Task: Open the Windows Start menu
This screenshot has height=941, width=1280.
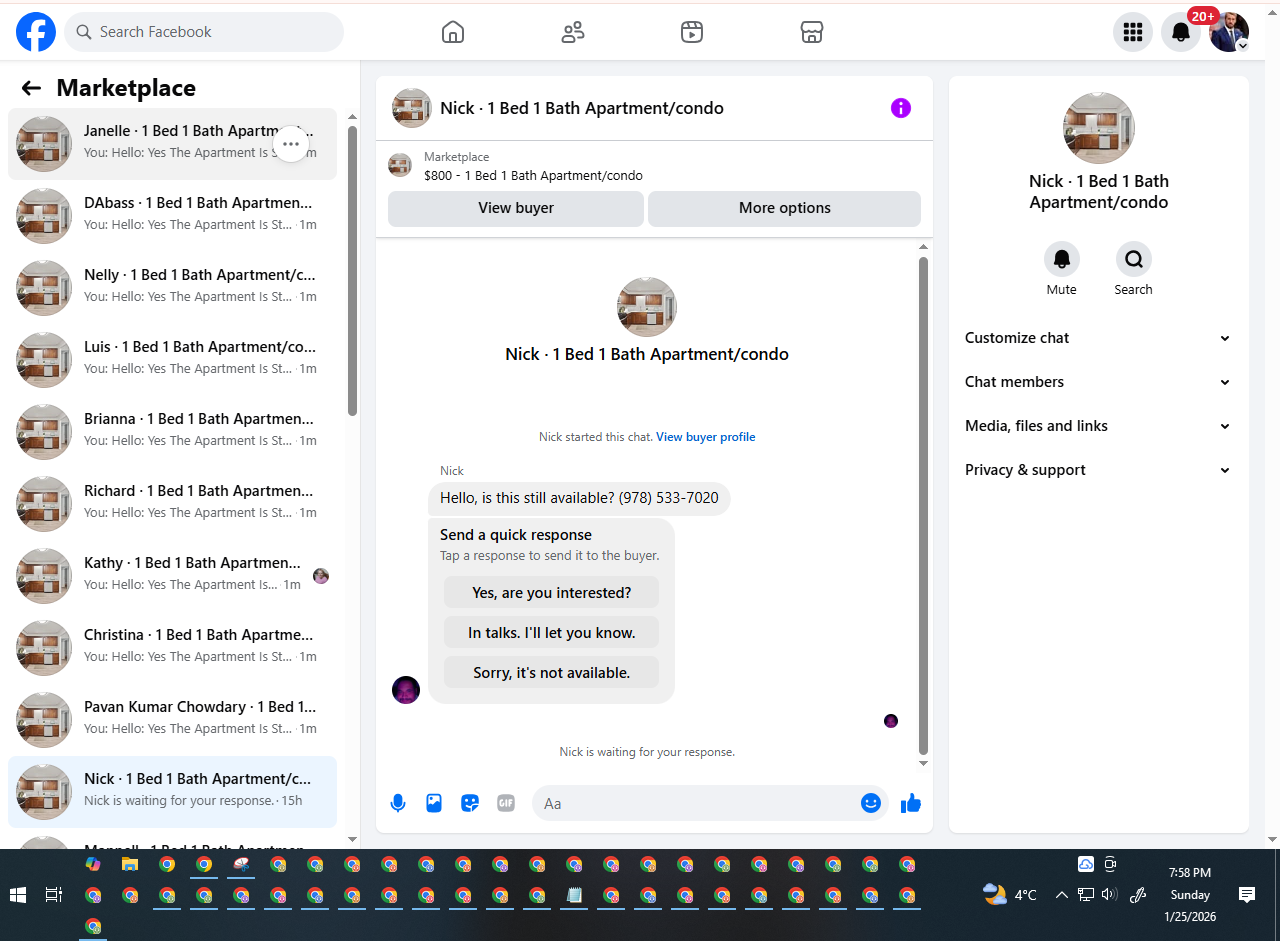Action: point(18,895)
